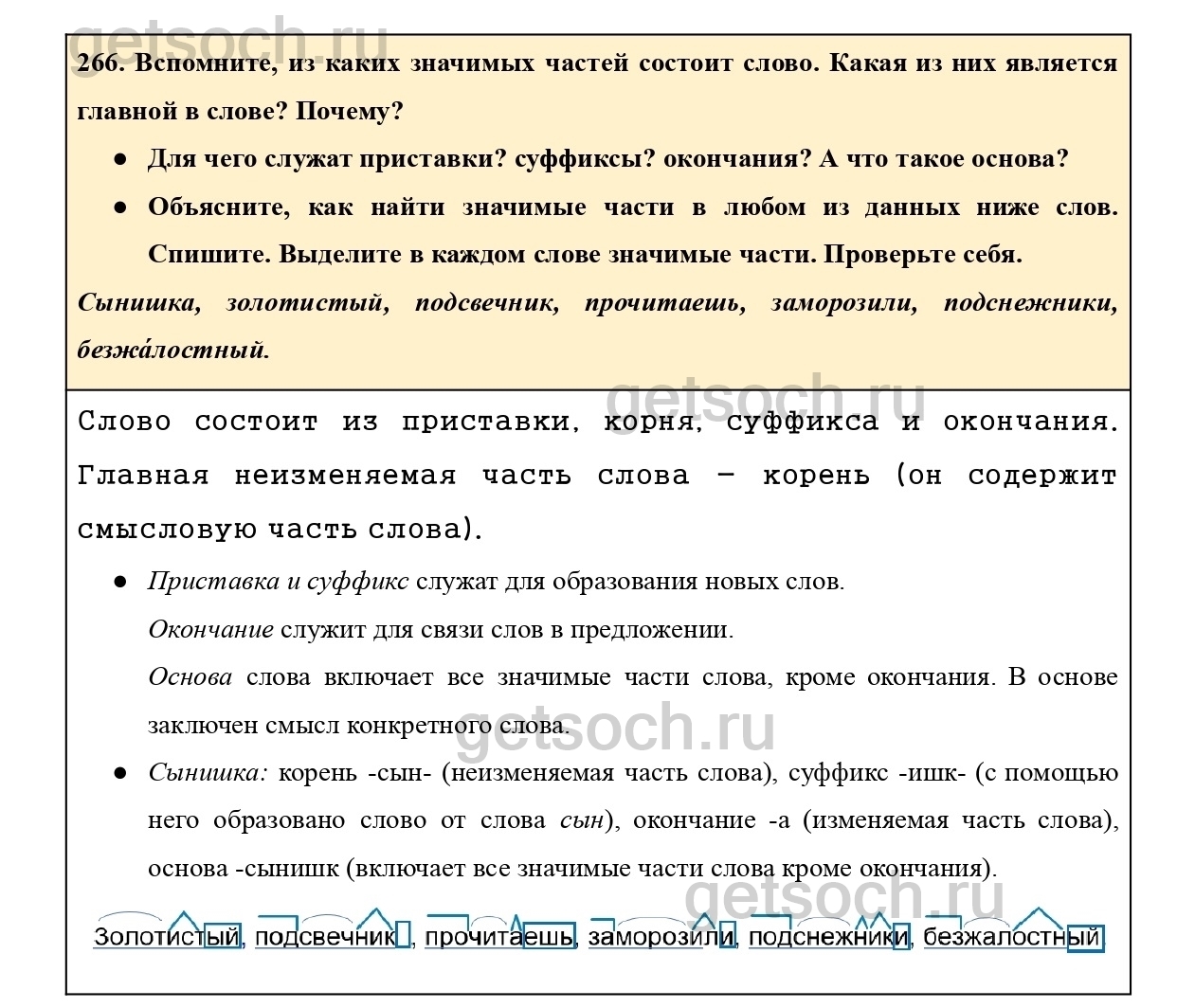
Task: Click the text 'Главная неизменяемая'
Action: [265, 475]
